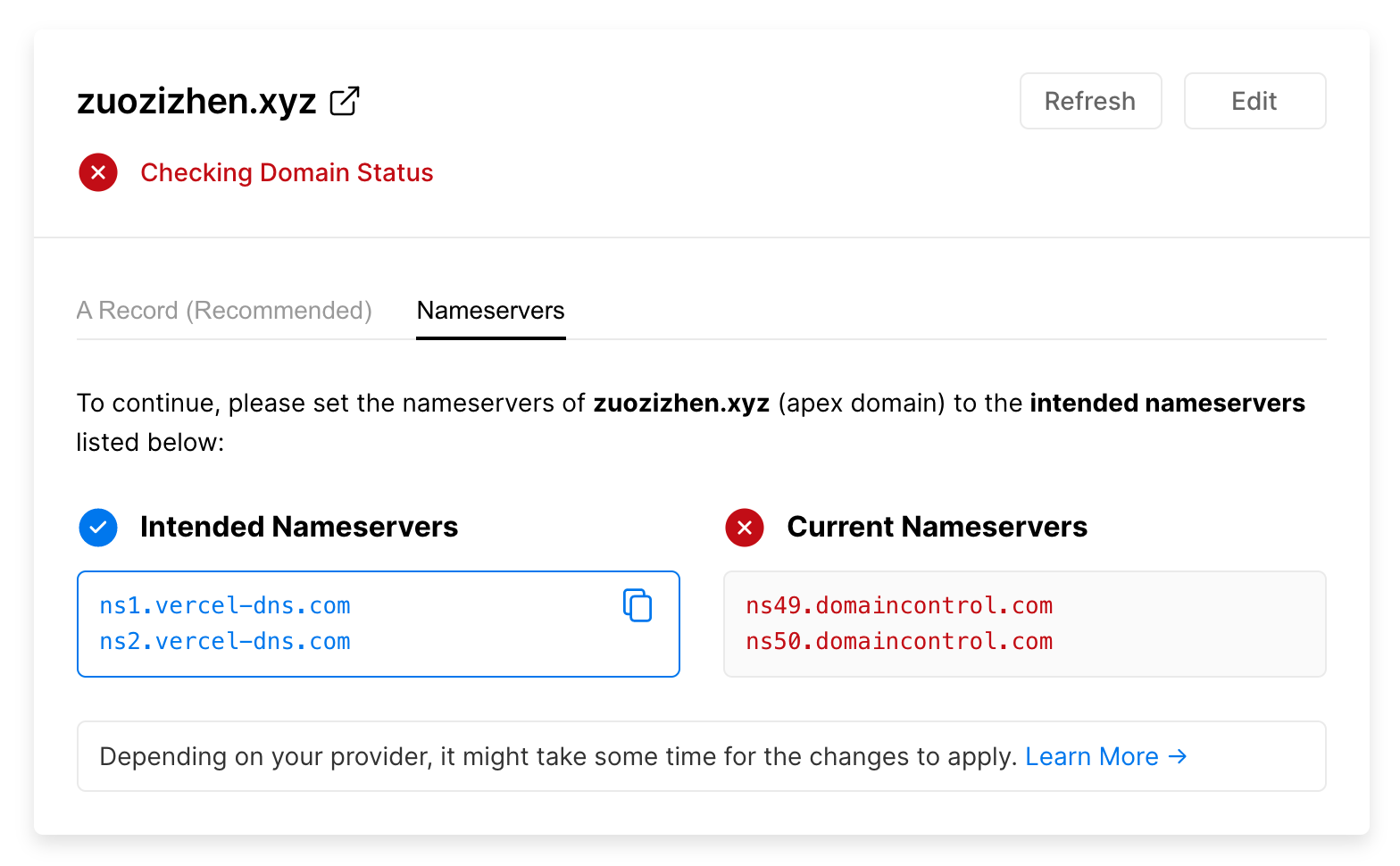Image resolution: width=1400 pixels, height=866 pixels.
Task: Click the zuozizhen.xyz domain title
Action: (196, 101)
